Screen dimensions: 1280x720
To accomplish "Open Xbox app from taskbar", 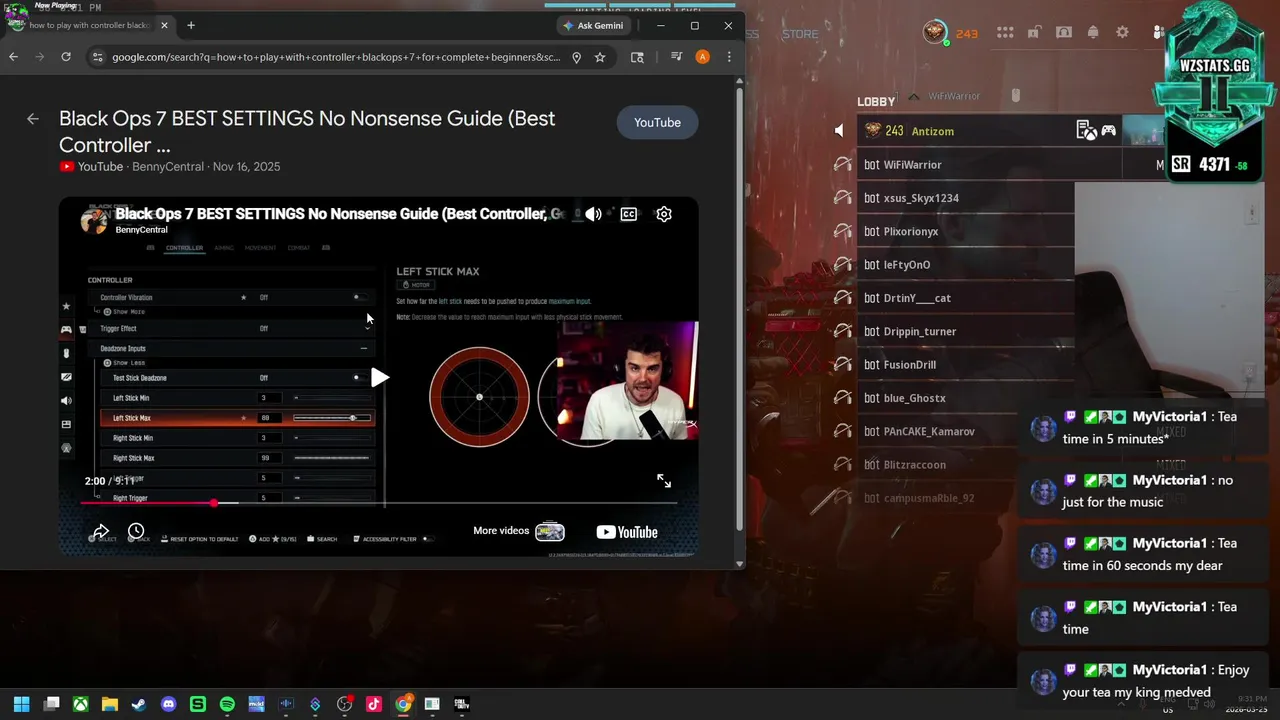I will [x=81, y=704].
